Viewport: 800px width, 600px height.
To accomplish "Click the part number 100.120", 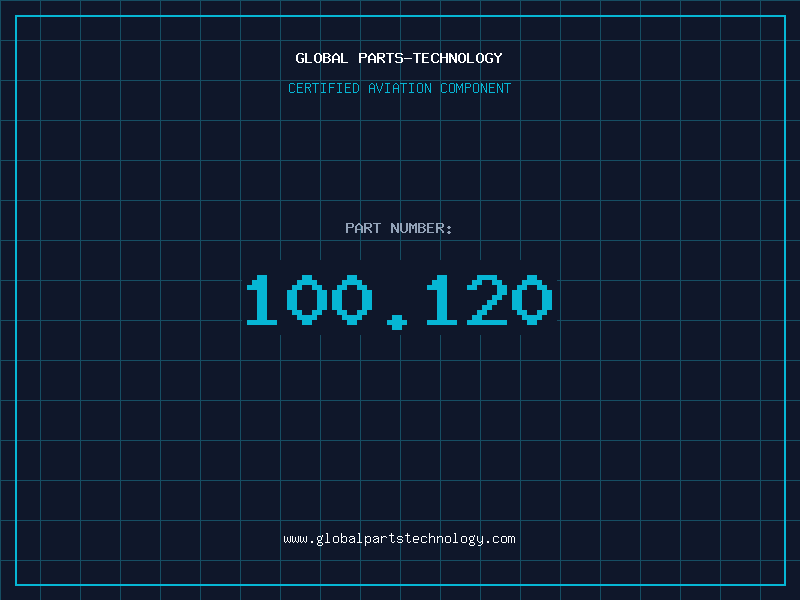I will (x=399, y=301).
